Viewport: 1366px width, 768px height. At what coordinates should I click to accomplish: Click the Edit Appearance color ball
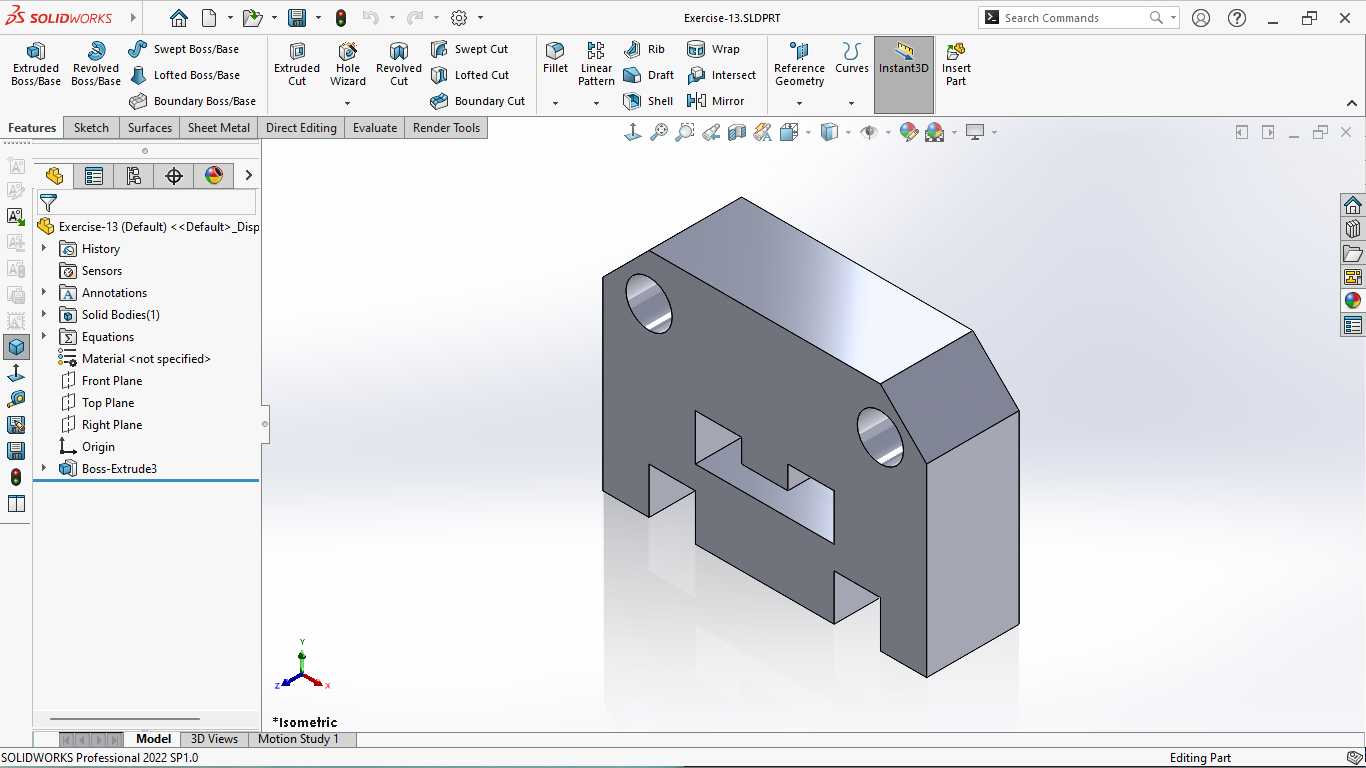(x=908, y=132)
